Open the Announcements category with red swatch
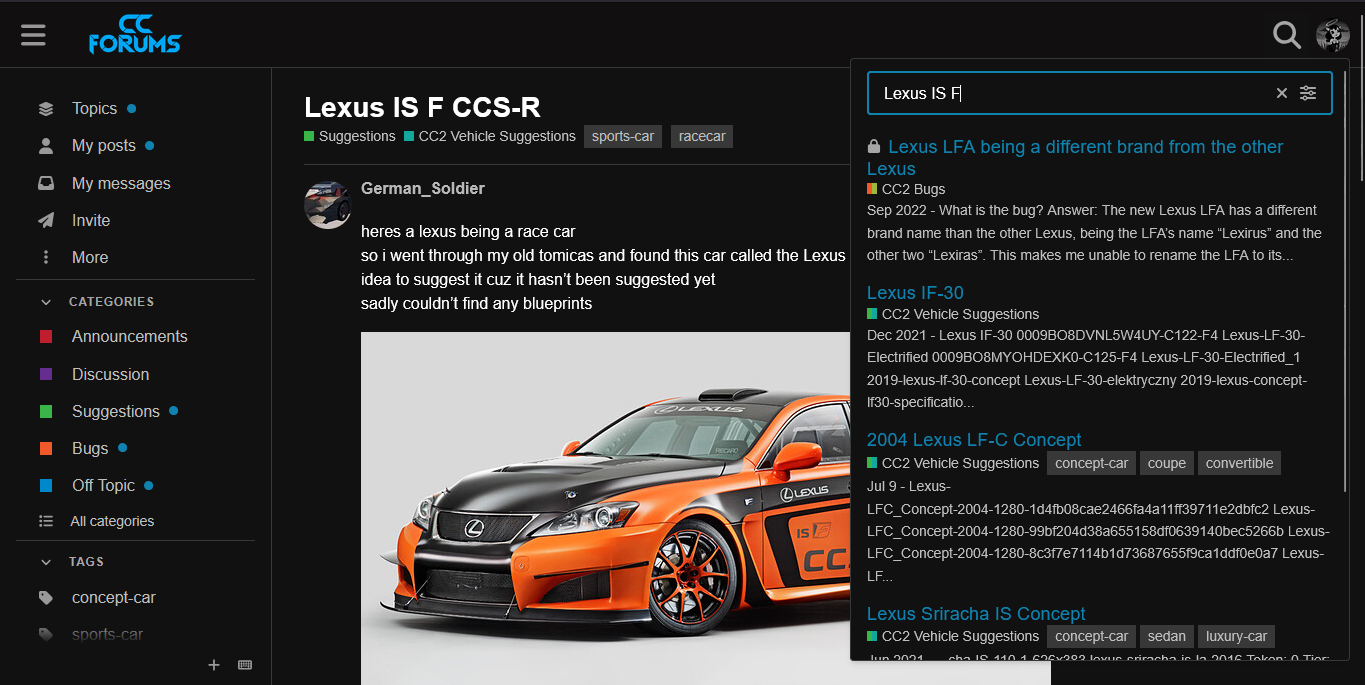The image size is (1365, 685). pyautogui.click(x=129, y=336)
